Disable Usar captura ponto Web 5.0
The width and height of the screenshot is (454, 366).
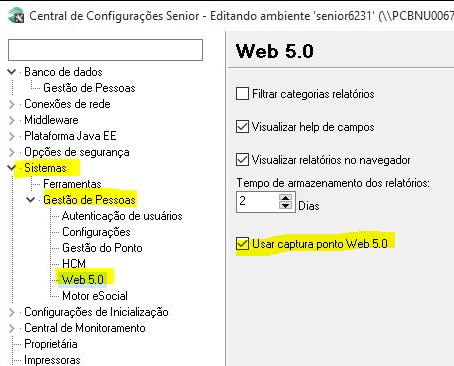click(x=242, y=244)
